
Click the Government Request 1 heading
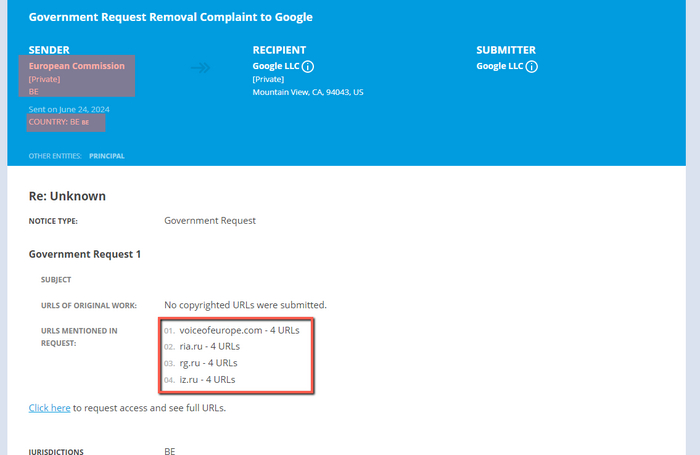point(85,254)
